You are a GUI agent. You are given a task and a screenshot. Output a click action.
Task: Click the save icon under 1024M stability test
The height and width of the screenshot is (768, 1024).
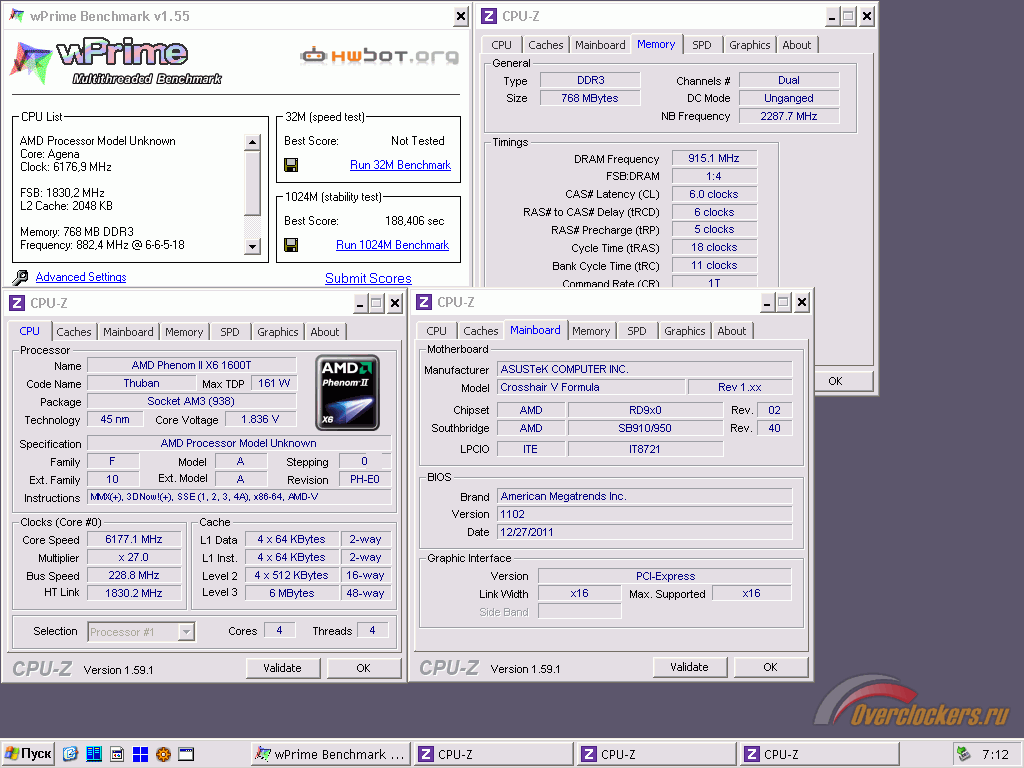coord(291,245)
